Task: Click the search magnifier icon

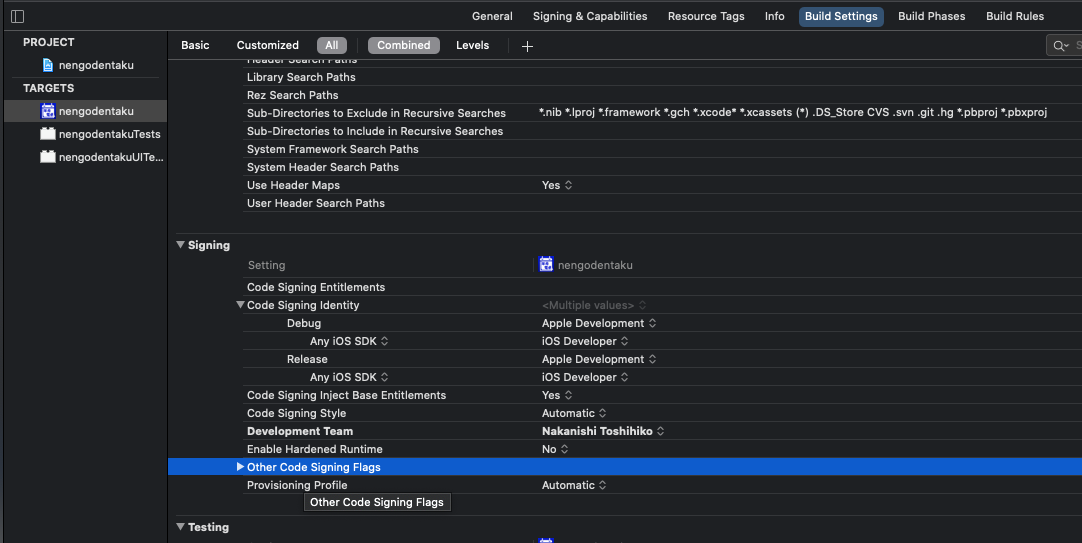Action: tap(1061, 46)
